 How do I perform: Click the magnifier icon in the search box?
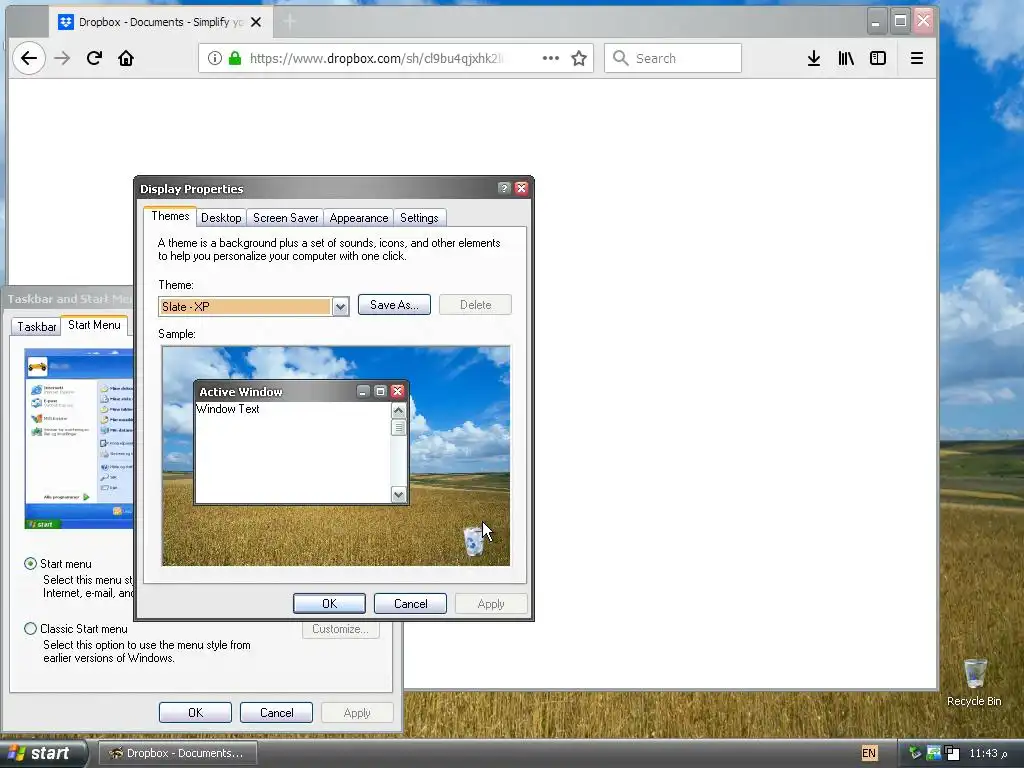(x=620, y=58)
